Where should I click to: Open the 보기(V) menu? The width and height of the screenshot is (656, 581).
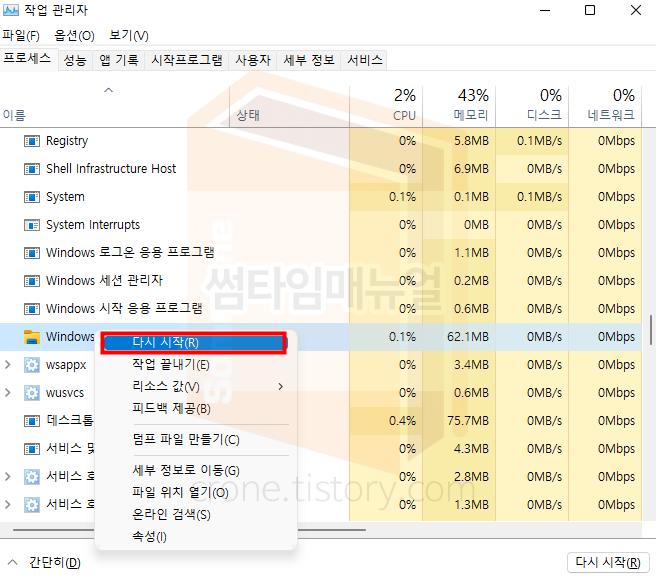pyautogui.click(x=129, y=36)
